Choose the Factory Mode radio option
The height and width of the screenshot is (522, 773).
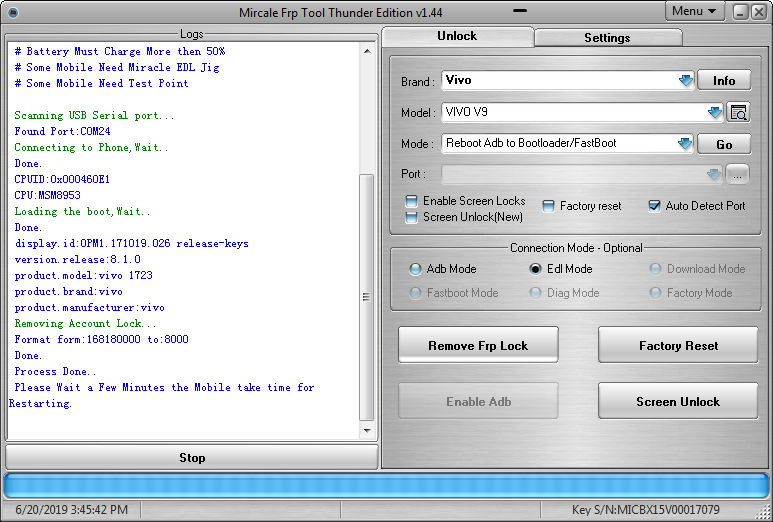click(x=655, y=293)
